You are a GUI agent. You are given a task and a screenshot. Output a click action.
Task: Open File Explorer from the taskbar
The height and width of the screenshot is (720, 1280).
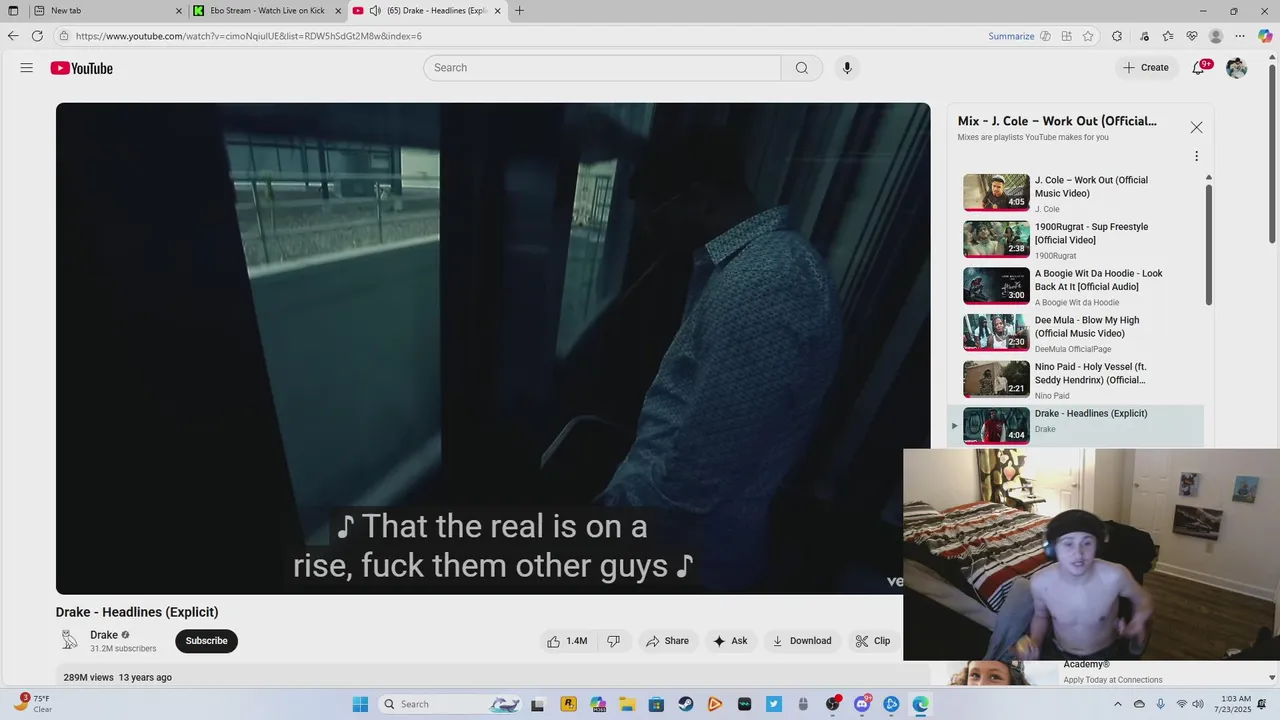tap(627, 704)
